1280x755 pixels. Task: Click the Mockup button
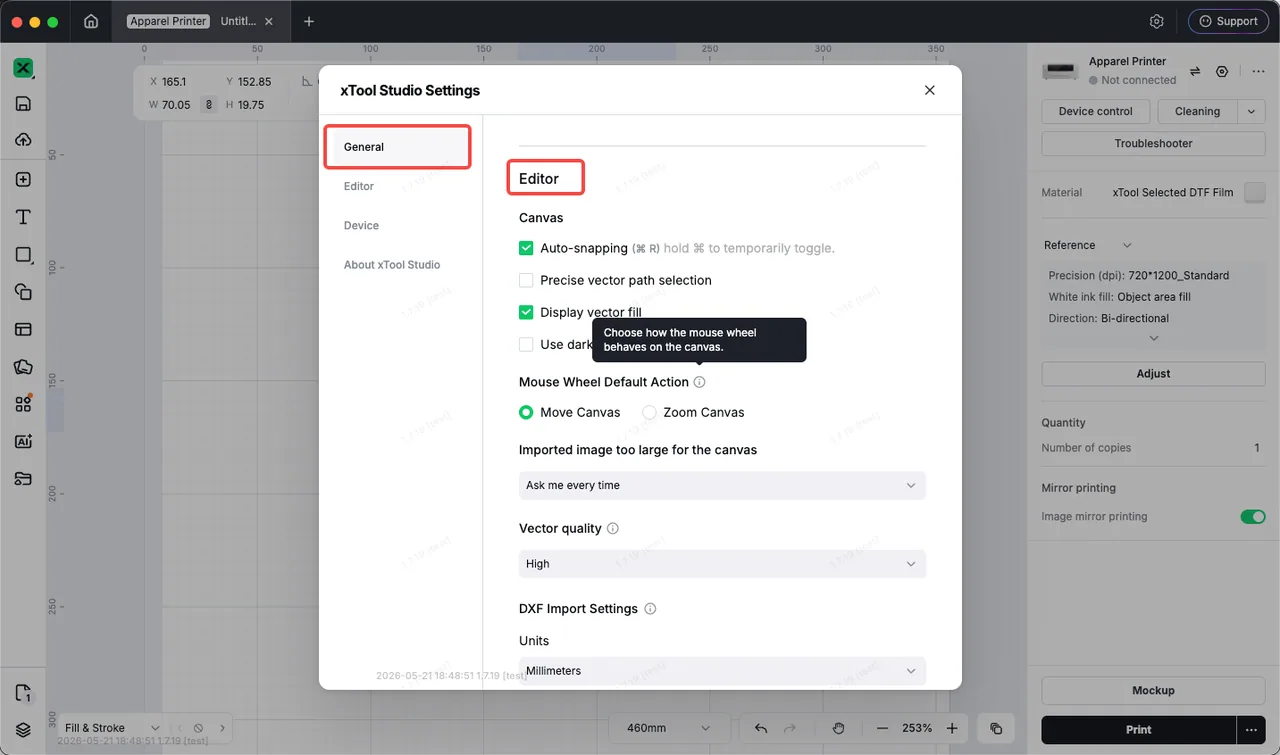coord(1153,691)
